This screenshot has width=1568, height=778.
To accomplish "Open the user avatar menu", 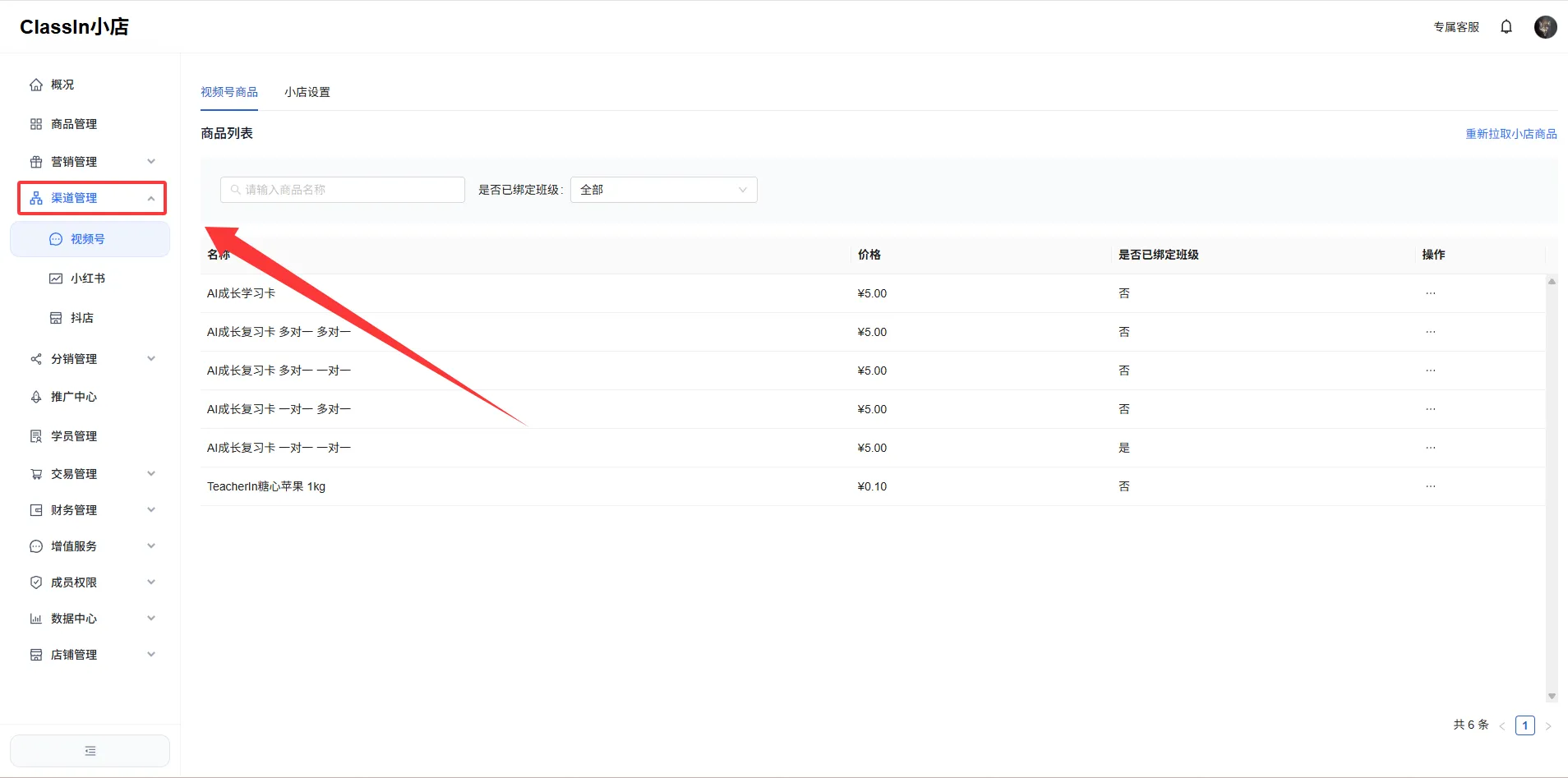I will pos(1546,27).
